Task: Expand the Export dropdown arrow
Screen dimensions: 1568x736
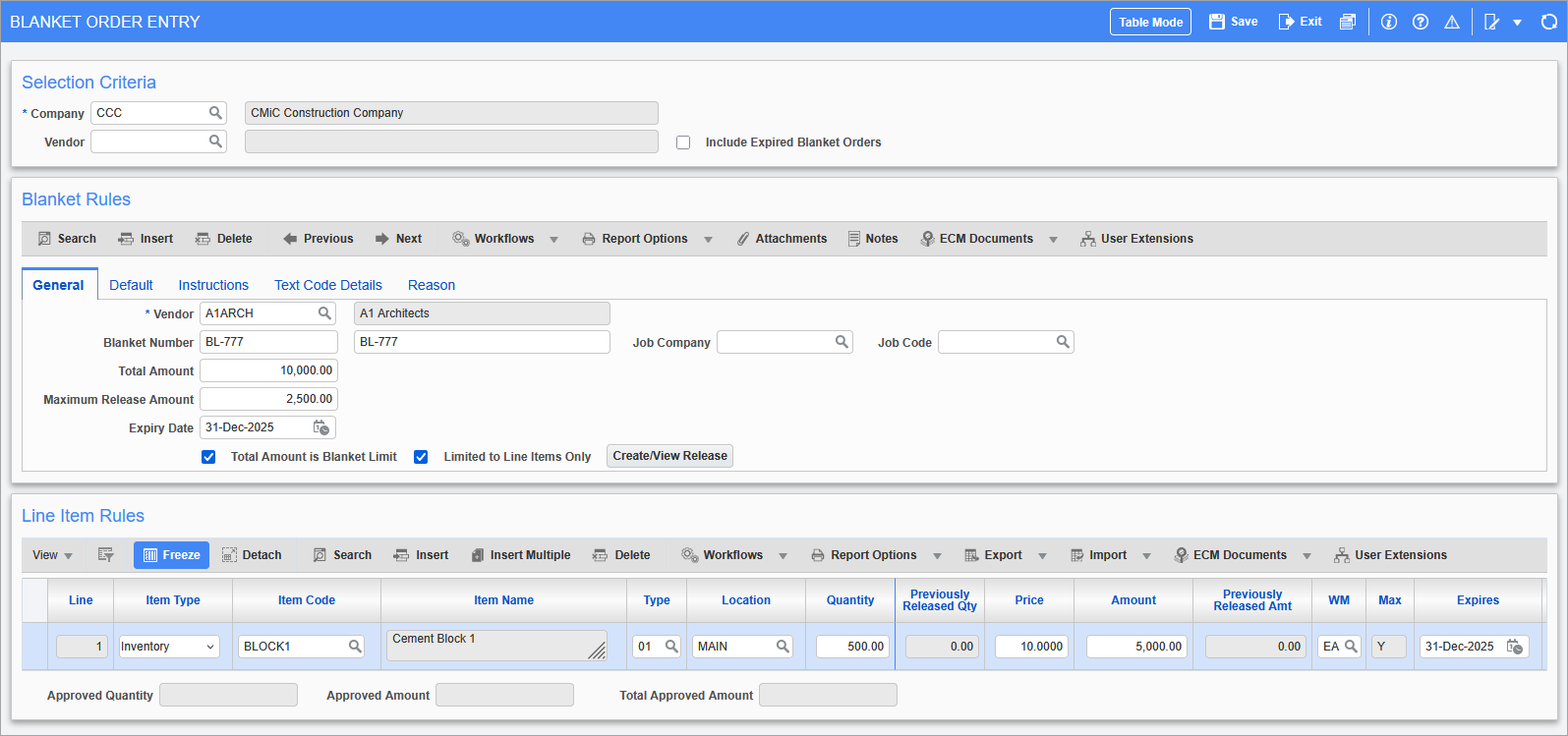Action: (x=1042, y=556)
